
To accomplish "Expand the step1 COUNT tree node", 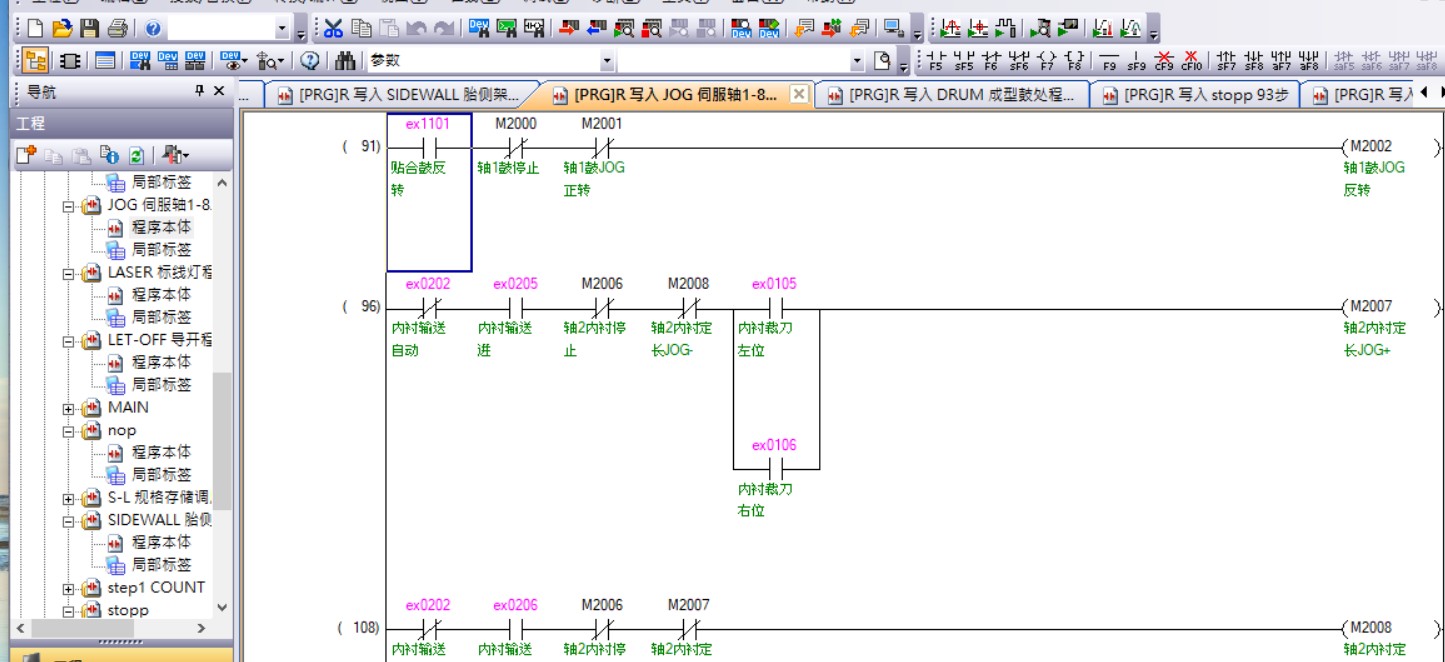I will 69,589.
